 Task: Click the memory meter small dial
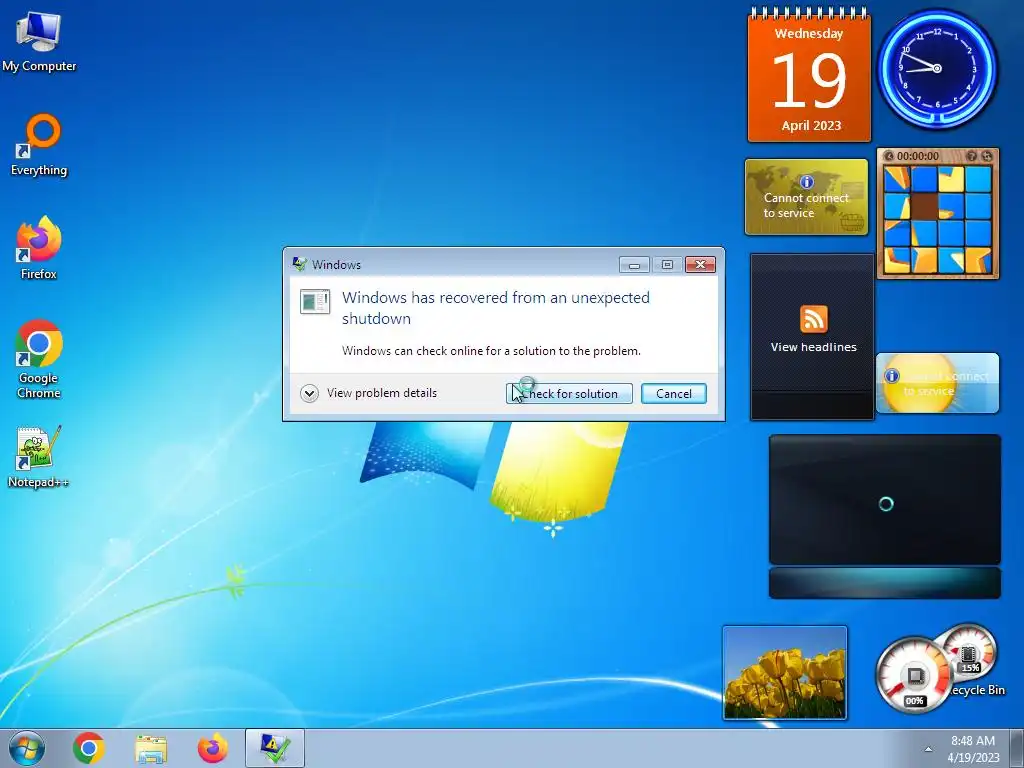pyautogui.click(x=969, y=653)
